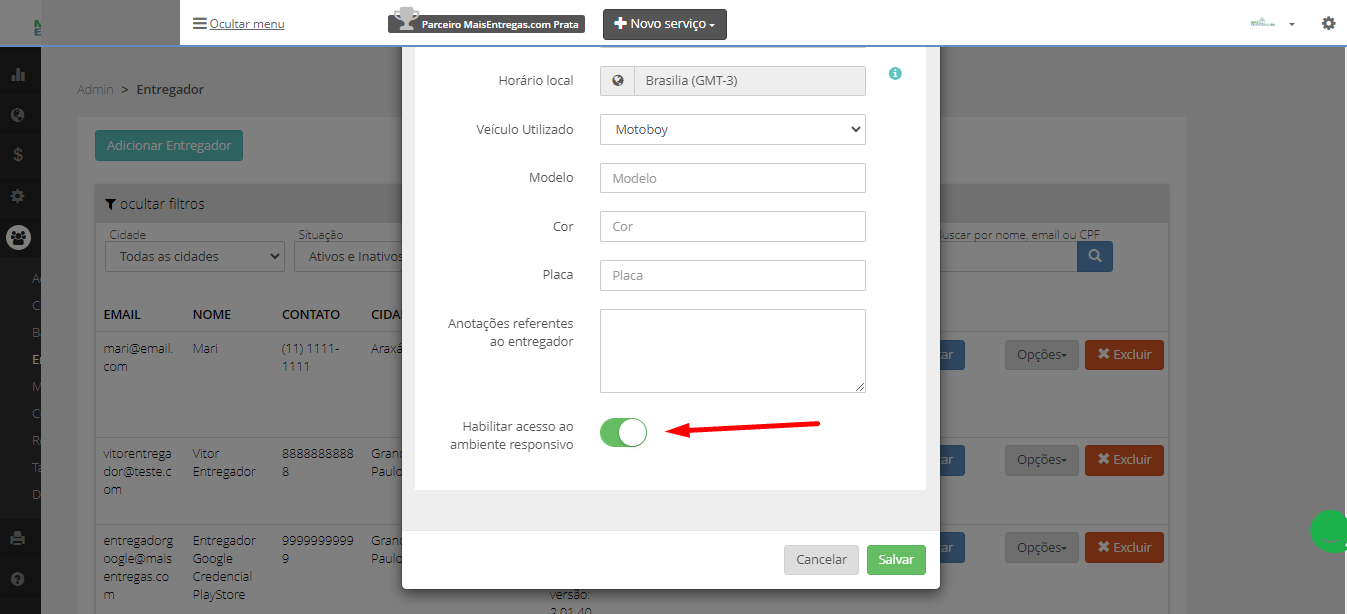This screenshot has height=614, width=1347.
Task: Click the Placa input field
Action: click(x=733, y=275)
